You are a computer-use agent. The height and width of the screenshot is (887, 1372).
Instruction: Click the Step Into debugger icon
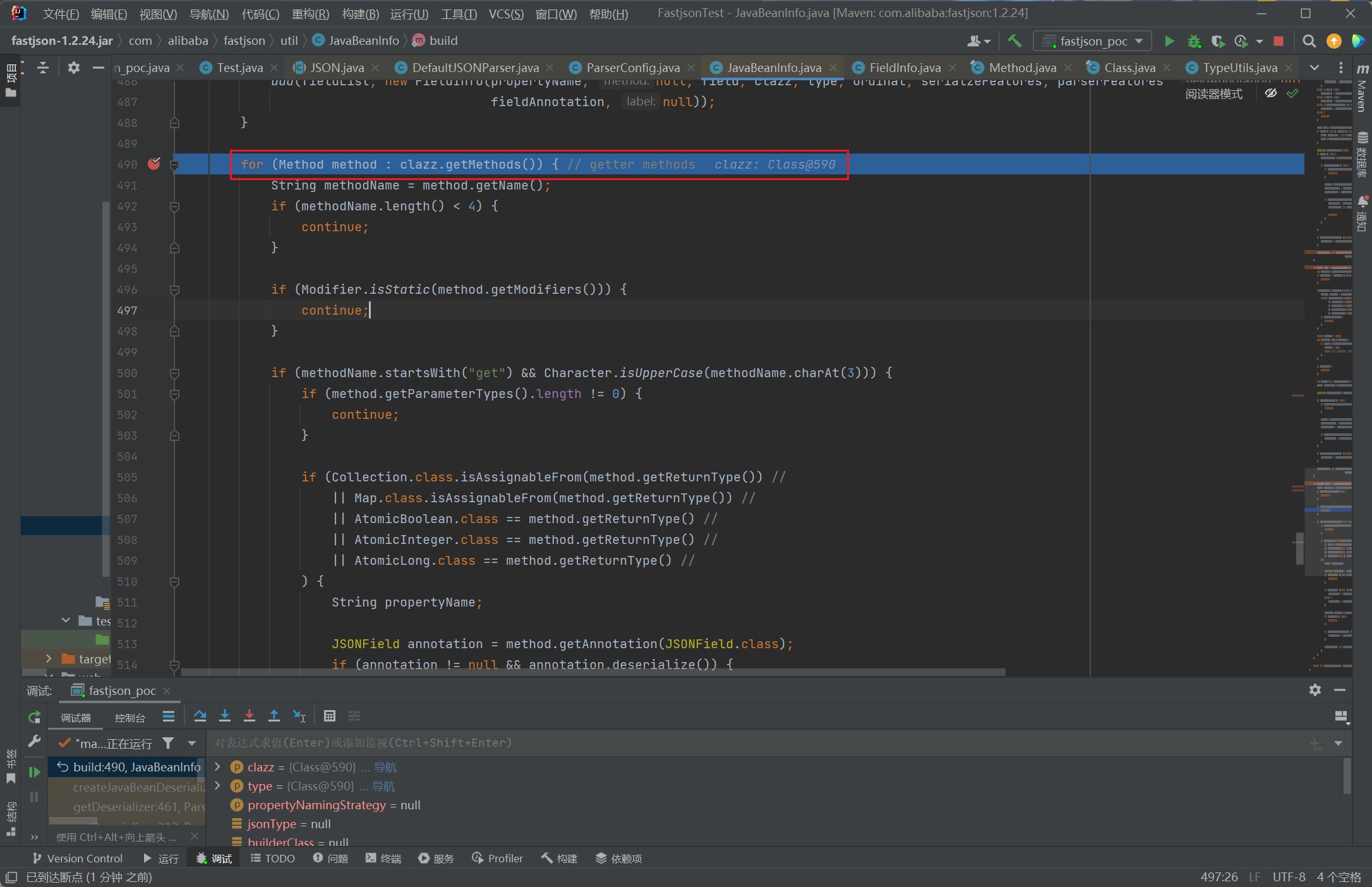pyautogui.click(x=225, y=716)
